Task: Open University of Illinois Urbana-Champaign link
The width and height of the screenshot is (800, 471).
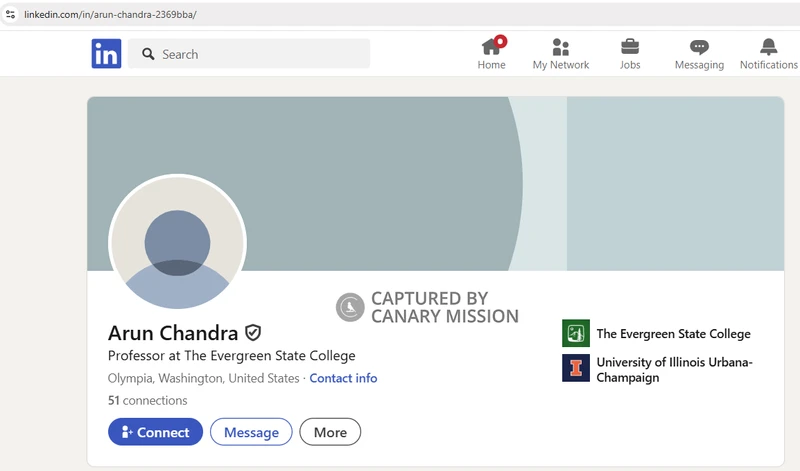Action: pyautogui.click(x=674, y=370)
